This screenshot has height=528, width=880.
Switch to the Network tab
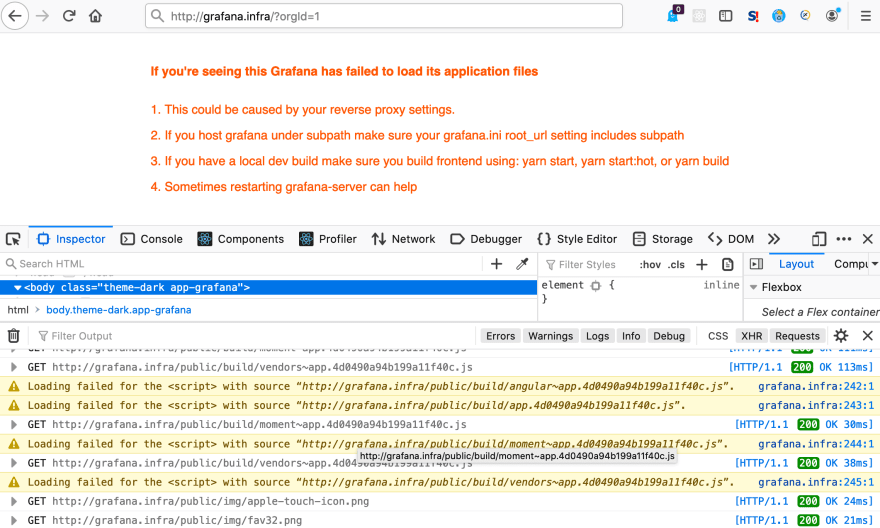403,239
